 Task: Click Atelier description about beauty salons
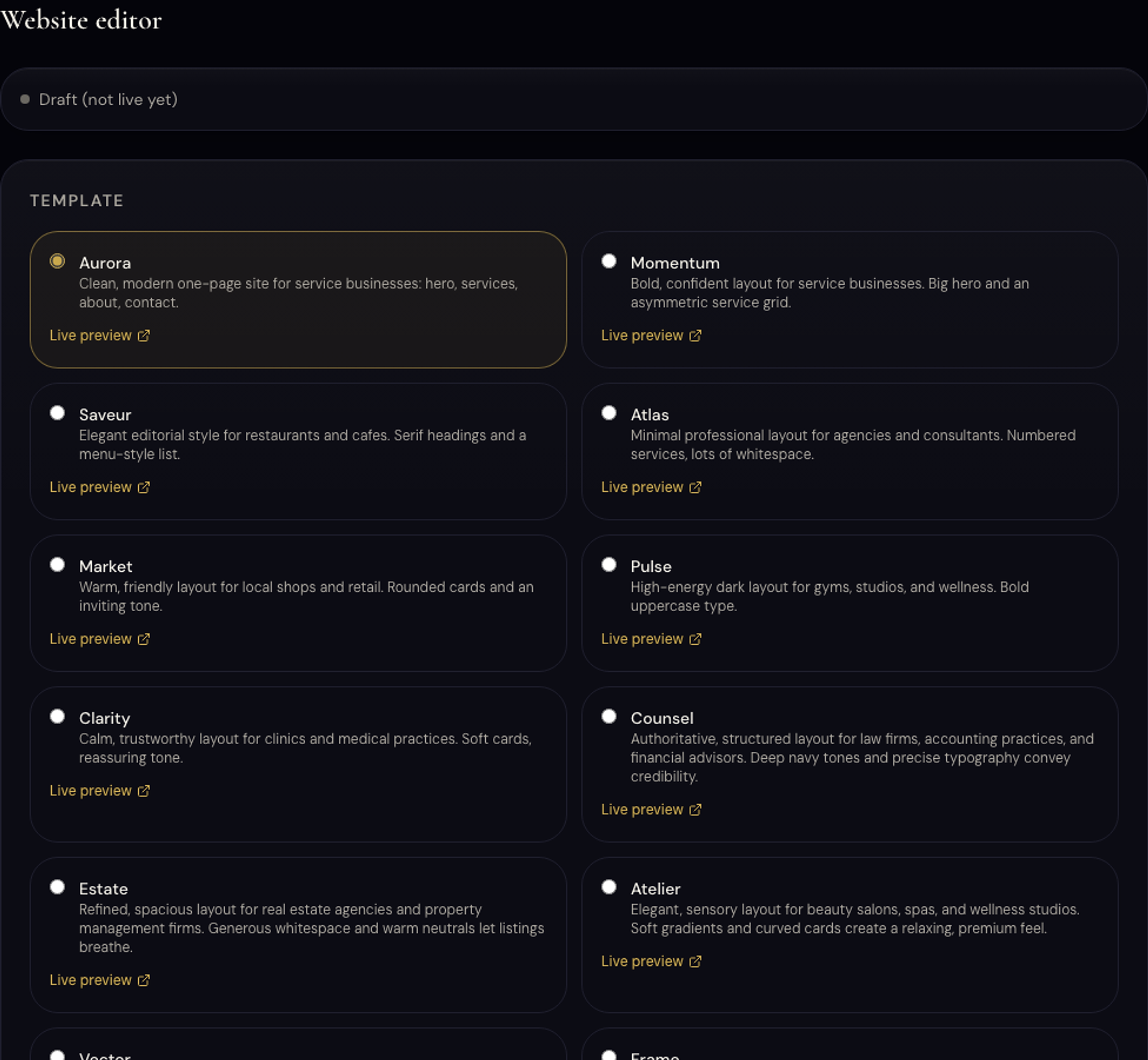855,919
